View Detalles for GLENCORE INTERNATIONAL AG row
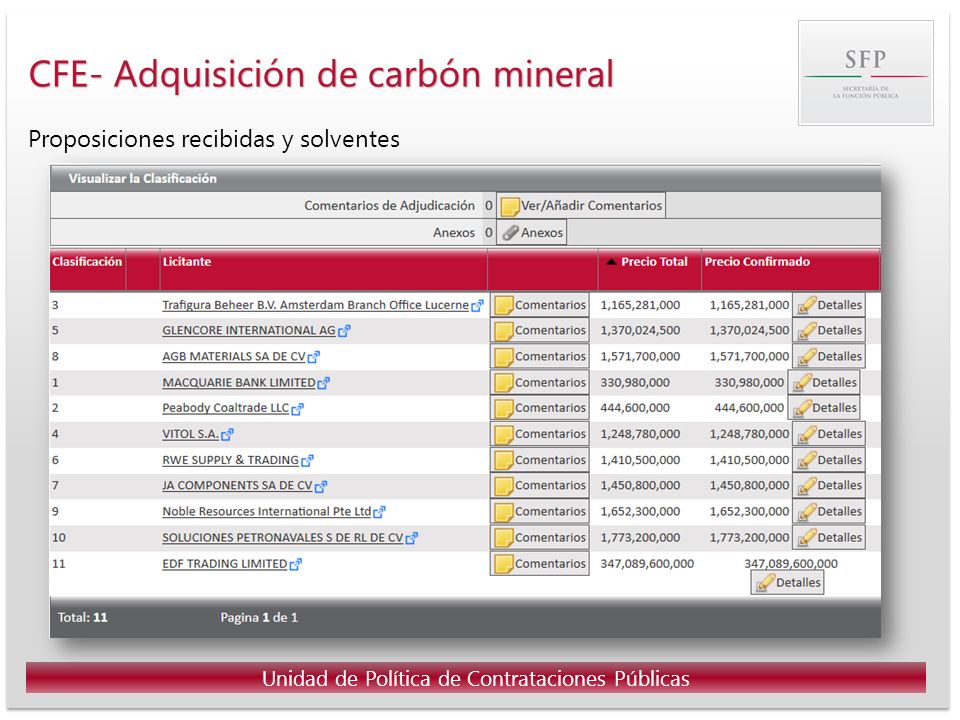 coord(829,331)
